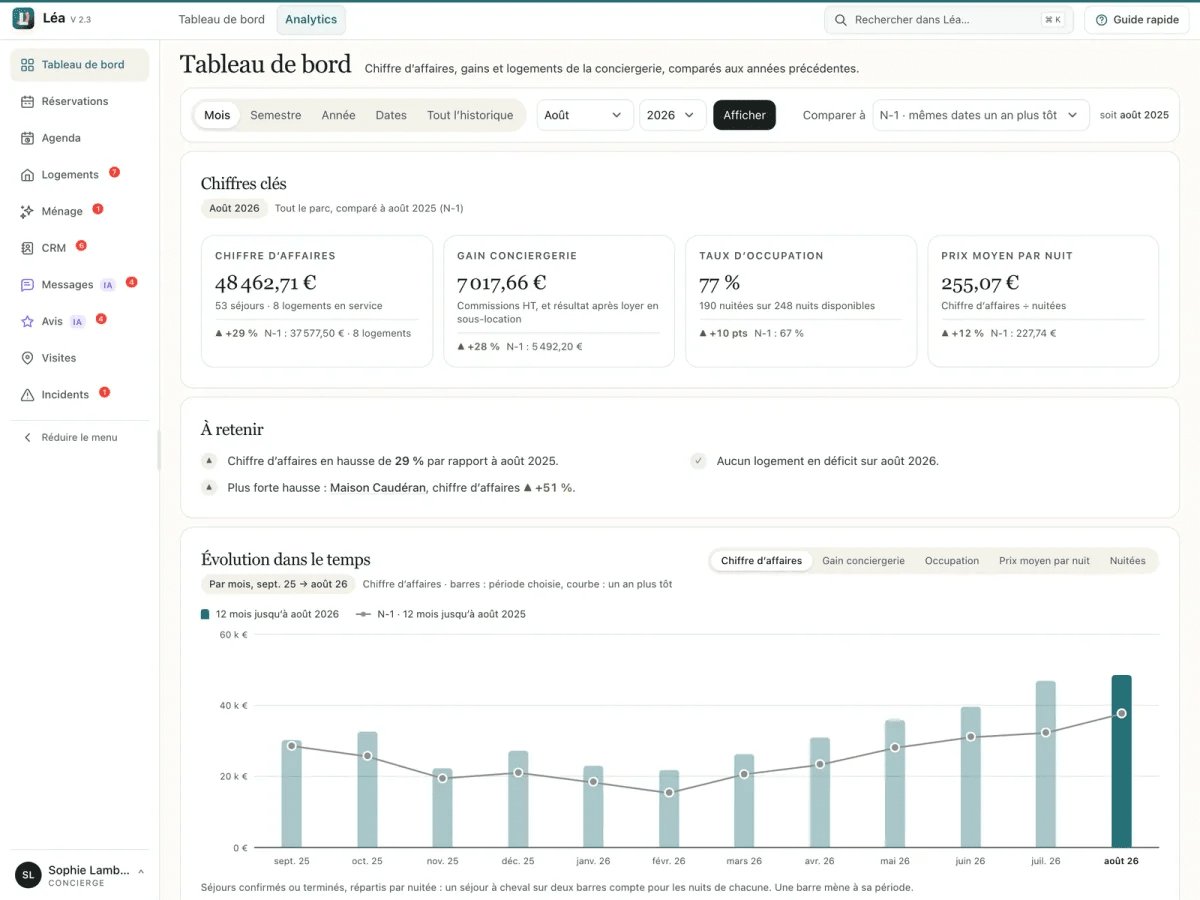Open the Guide rapide button
Viewport: 1200px width, 900px height.
(1137, 20)
